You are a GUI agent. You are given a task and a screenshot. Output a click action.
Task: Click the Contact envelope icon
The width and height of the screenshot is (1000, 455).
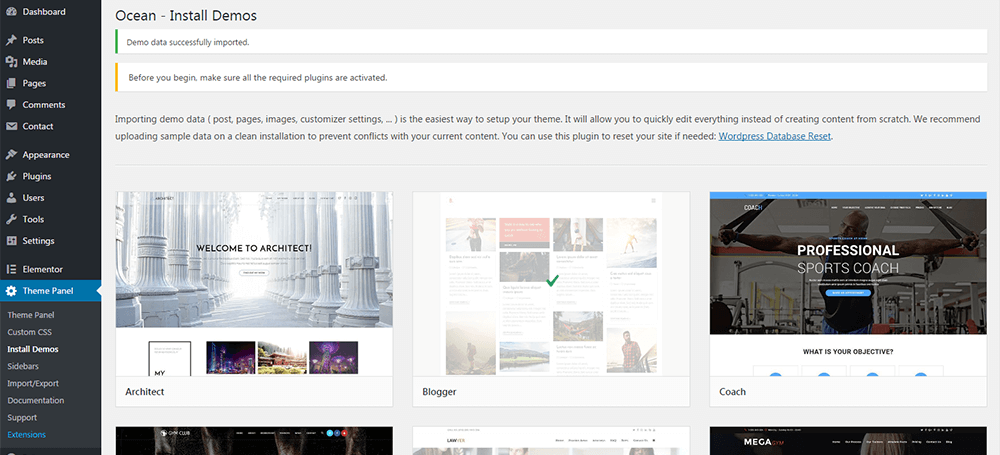pos(10,127)
